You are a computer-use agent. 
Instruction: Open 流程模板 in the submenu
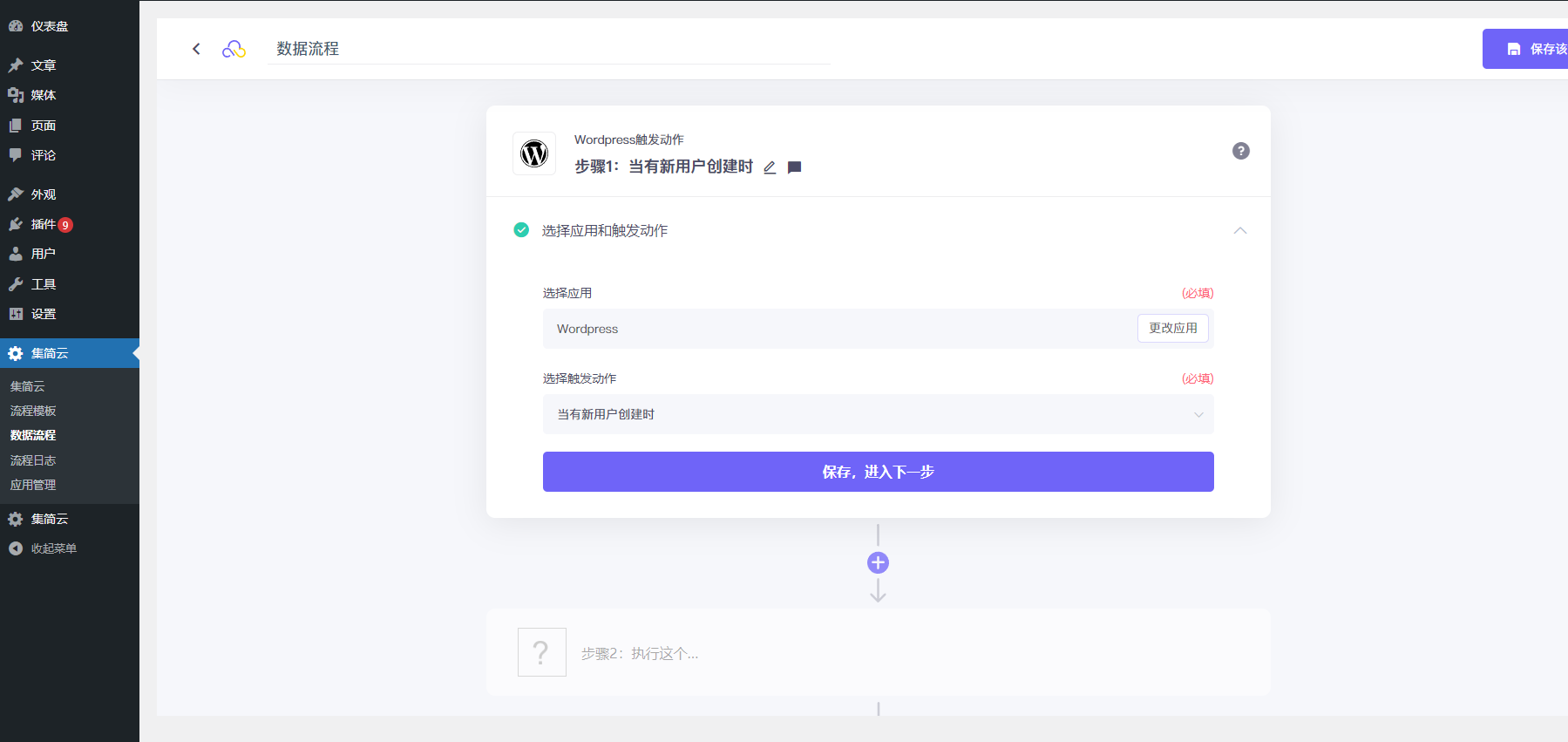33,411
